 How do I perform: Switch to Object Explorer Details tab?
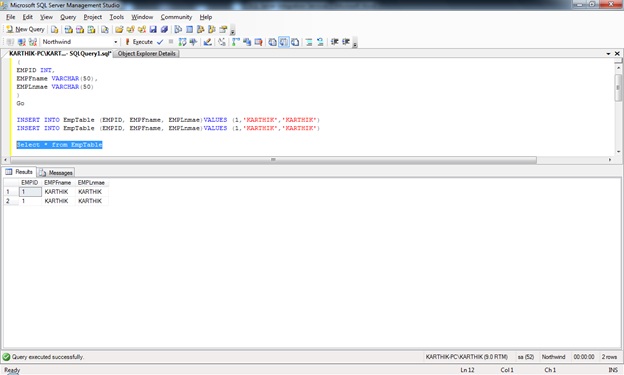pyautogui.click(x=146, y=54)
